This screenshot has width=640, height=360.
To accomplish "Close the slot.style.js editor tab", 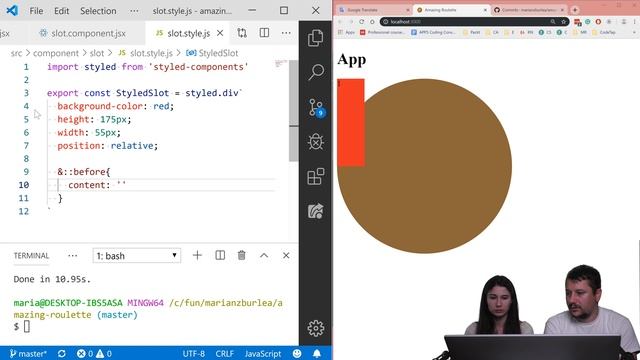I will (220, 33).
